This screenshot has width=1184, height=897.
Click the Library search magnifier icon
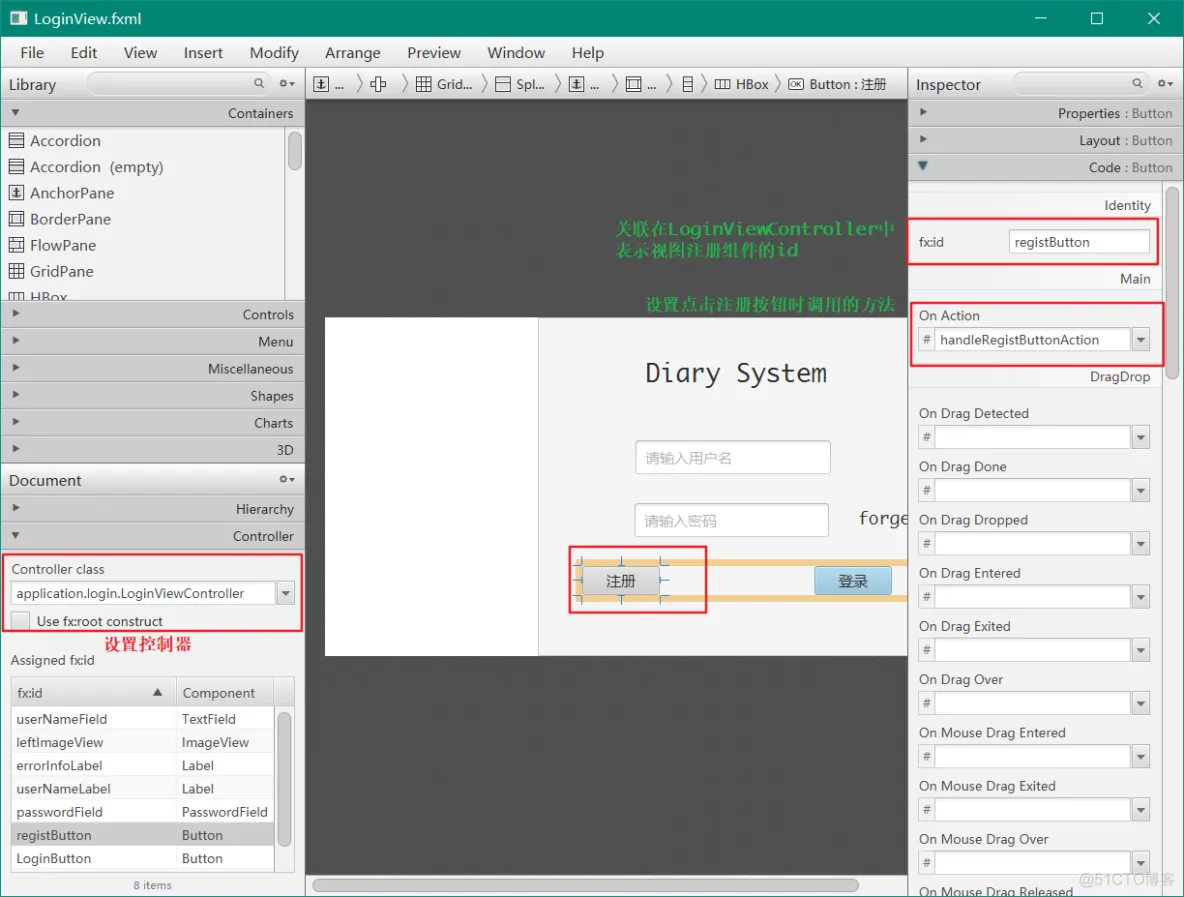coord(258,83)
